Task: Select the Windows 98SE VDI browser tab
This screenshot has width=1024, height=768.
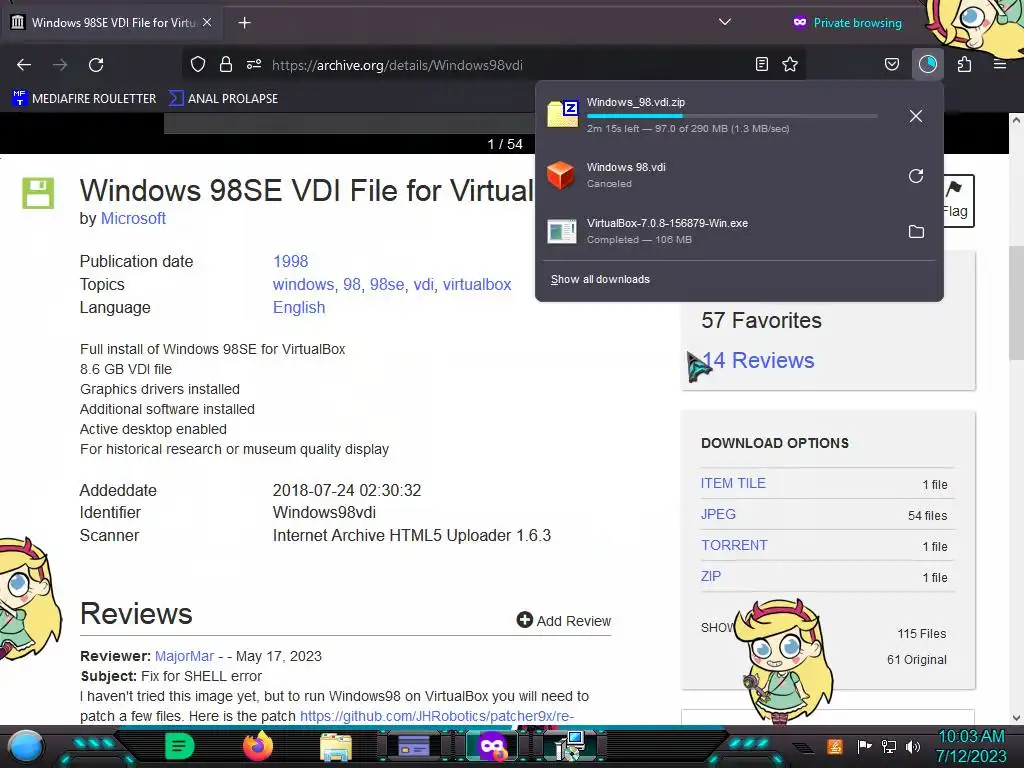Action: click(112, 23)
